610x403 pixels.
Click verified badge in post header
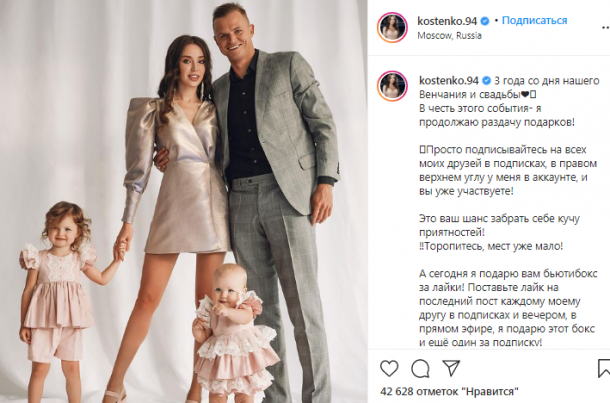click(x=485, y=21)
